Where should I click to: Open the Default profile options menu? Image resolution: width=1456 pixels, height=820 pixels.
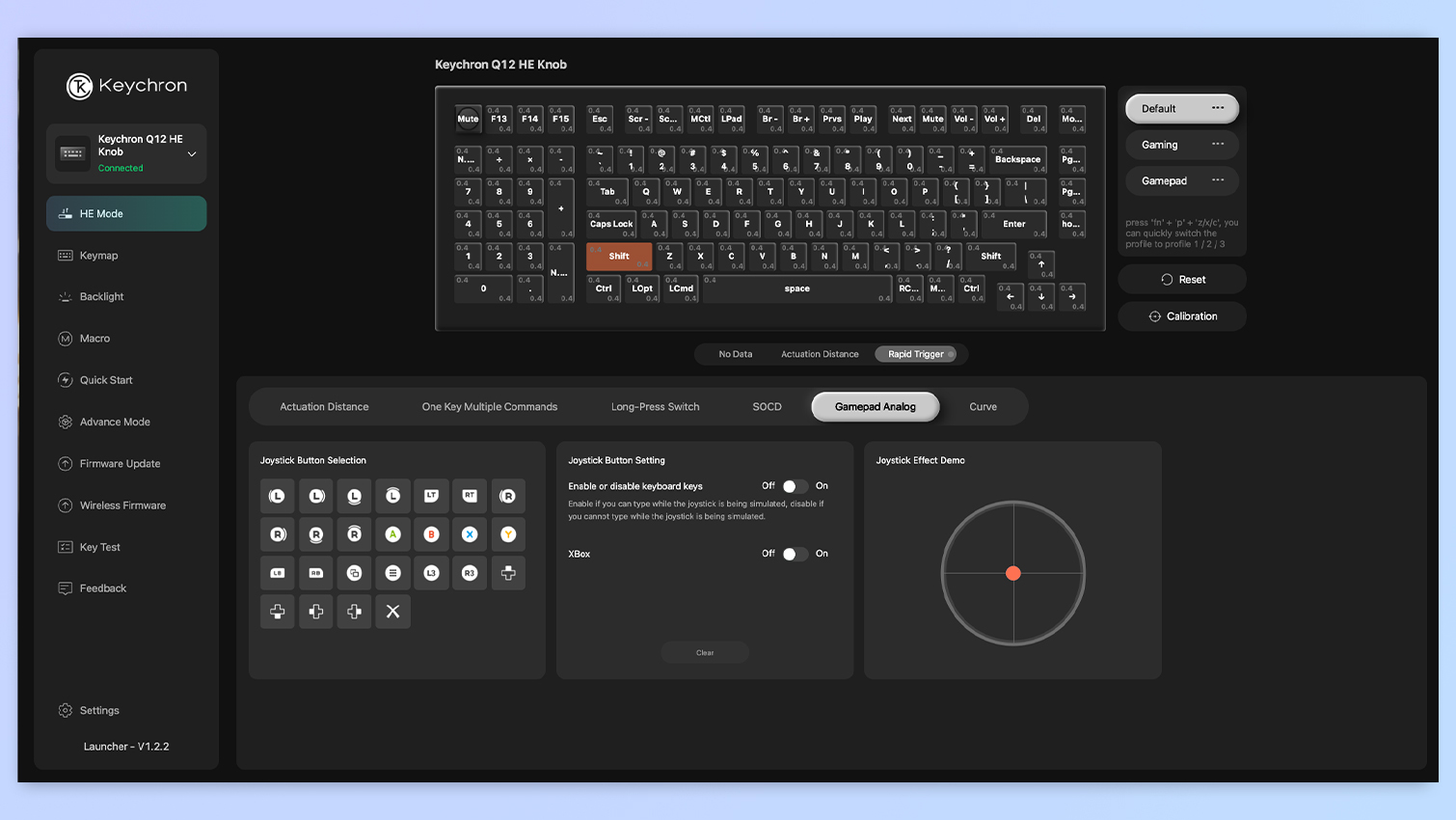[x=1217, y=108]
